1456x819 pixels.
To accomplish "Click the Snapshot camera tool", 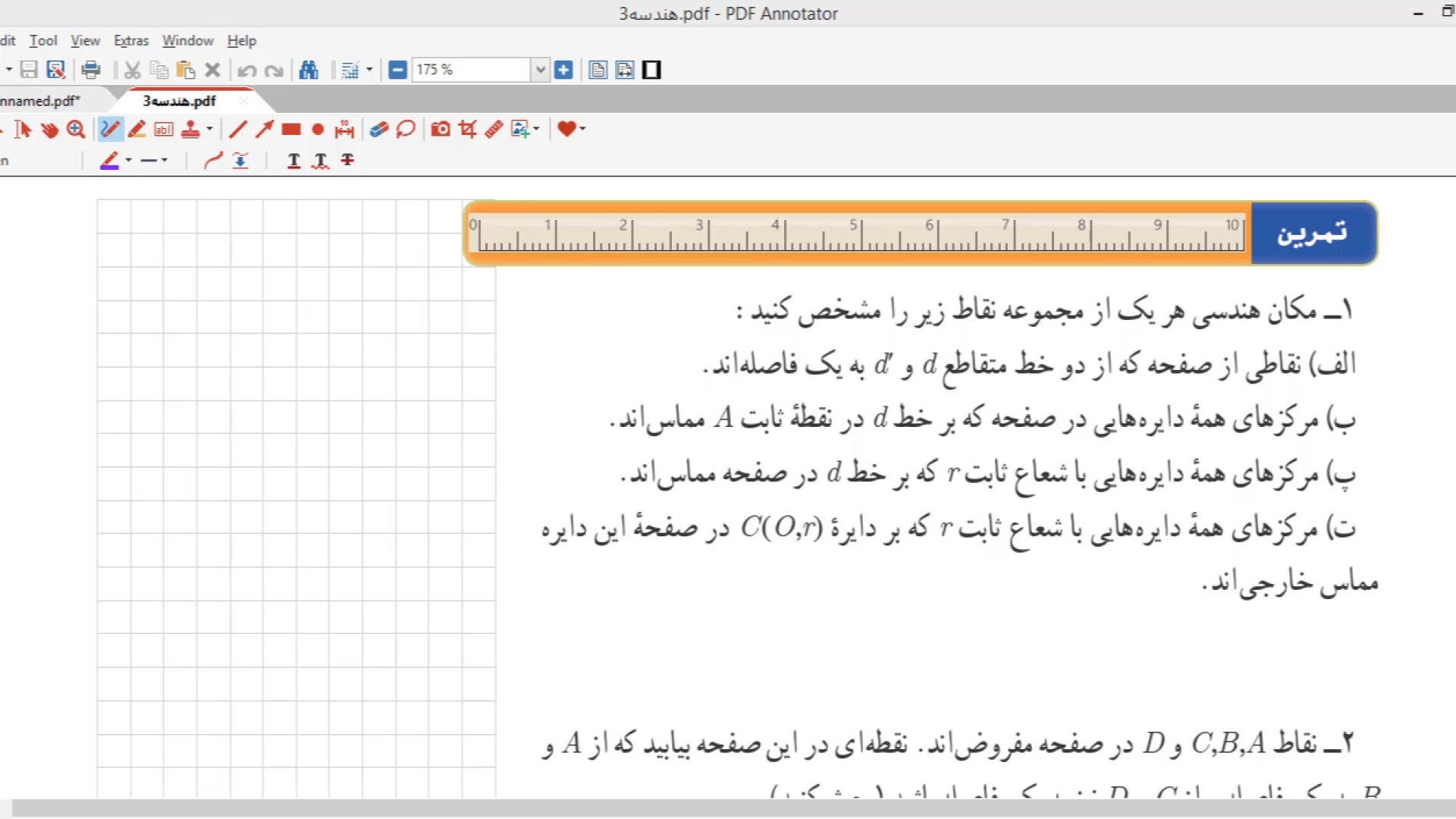I will (441, 130).
